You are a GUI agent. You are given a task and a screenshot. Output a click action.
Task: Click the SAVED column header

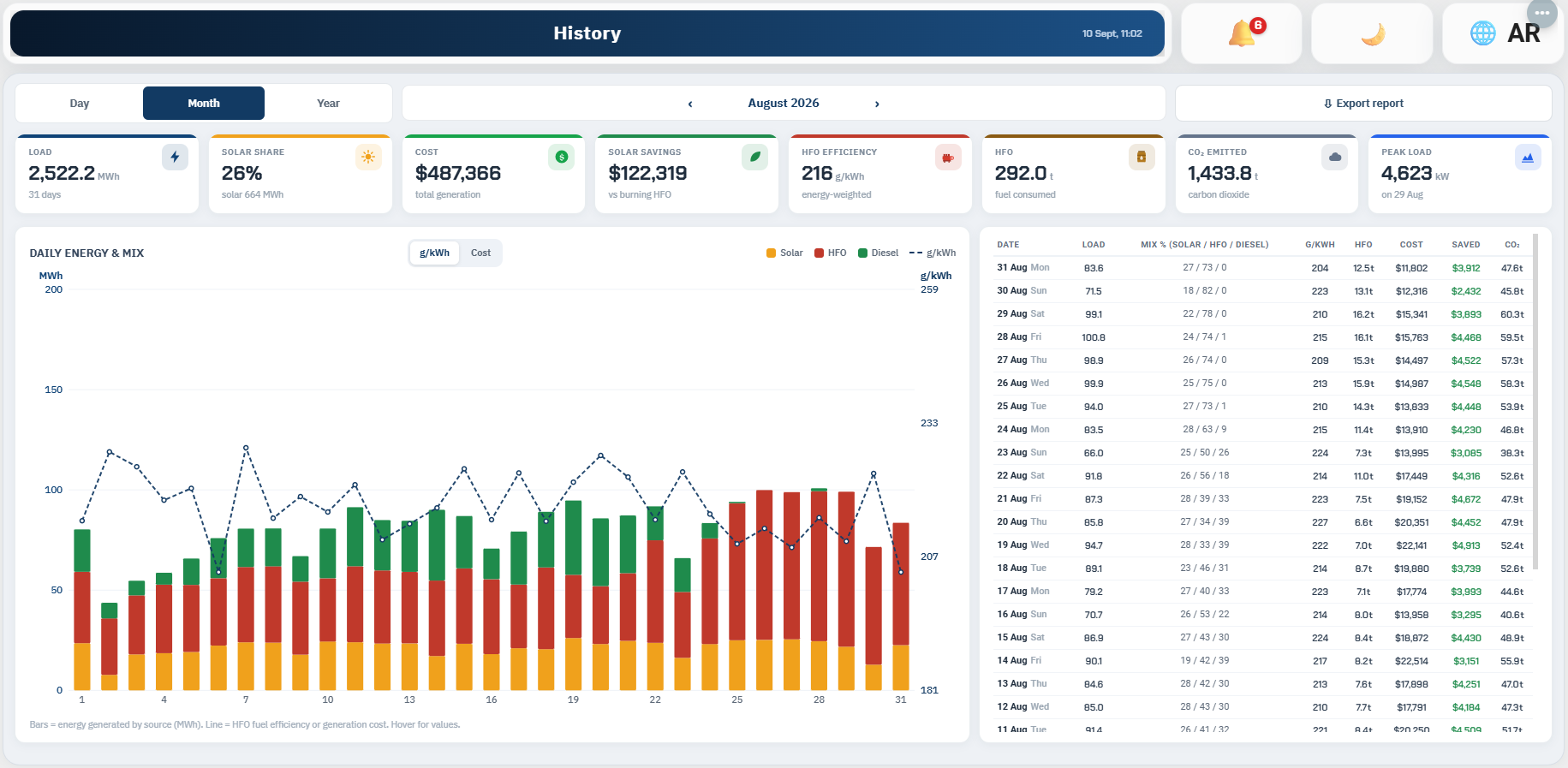1466,245
